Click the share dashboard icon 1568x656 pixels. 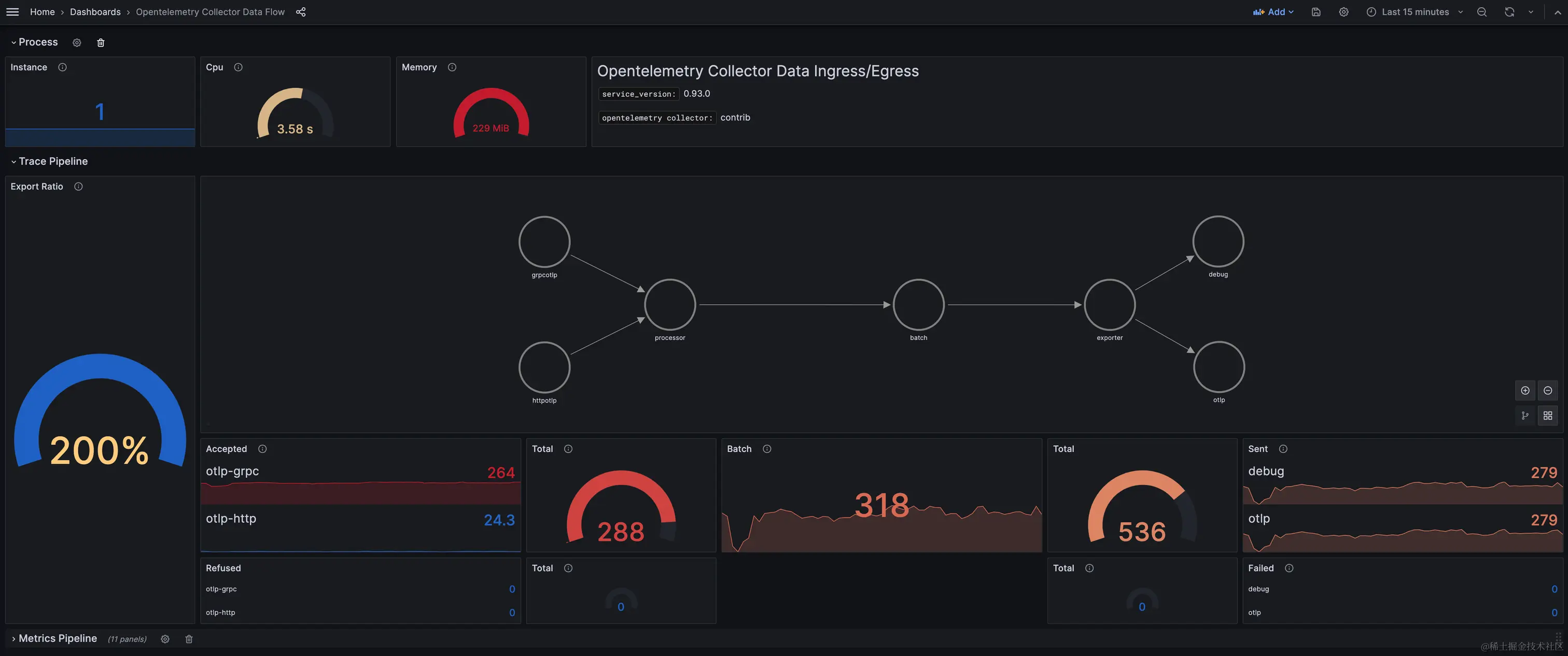(301, 11)
